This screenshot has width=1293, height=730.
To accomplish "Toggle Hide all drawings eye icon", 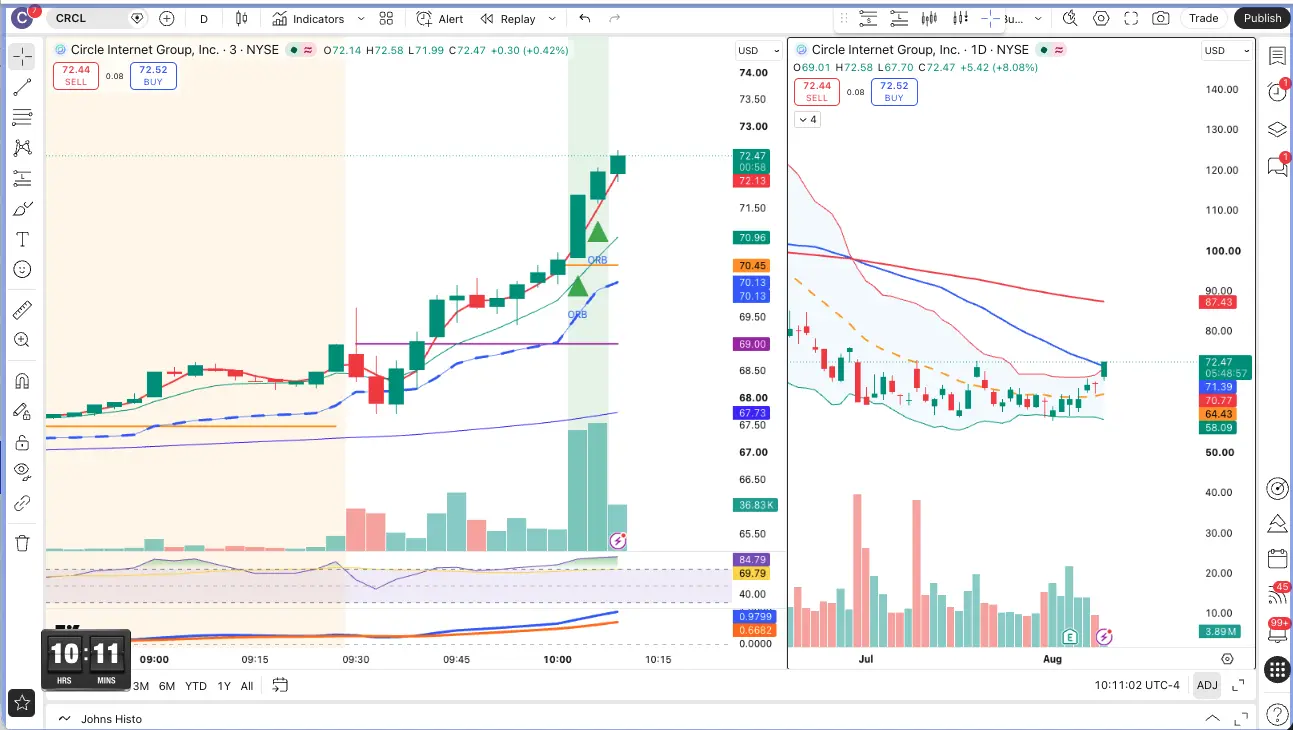I will pos(22,471).
